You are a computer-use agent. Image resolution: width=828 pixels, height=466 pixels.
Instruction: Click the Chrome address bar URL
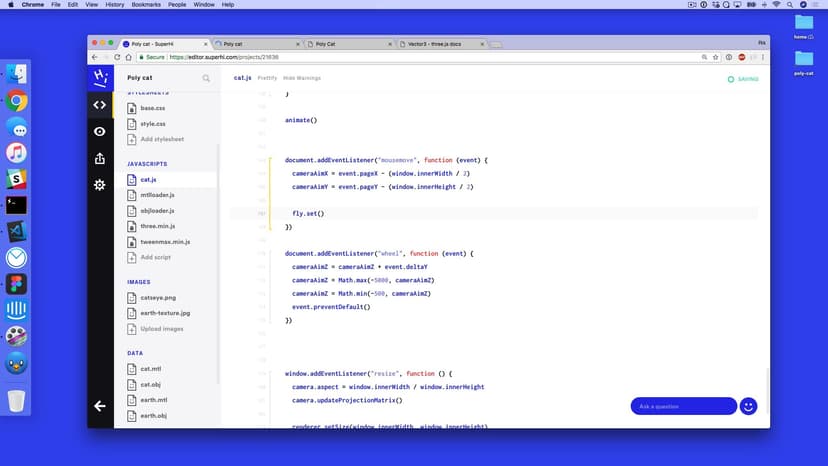coord(223,57)
